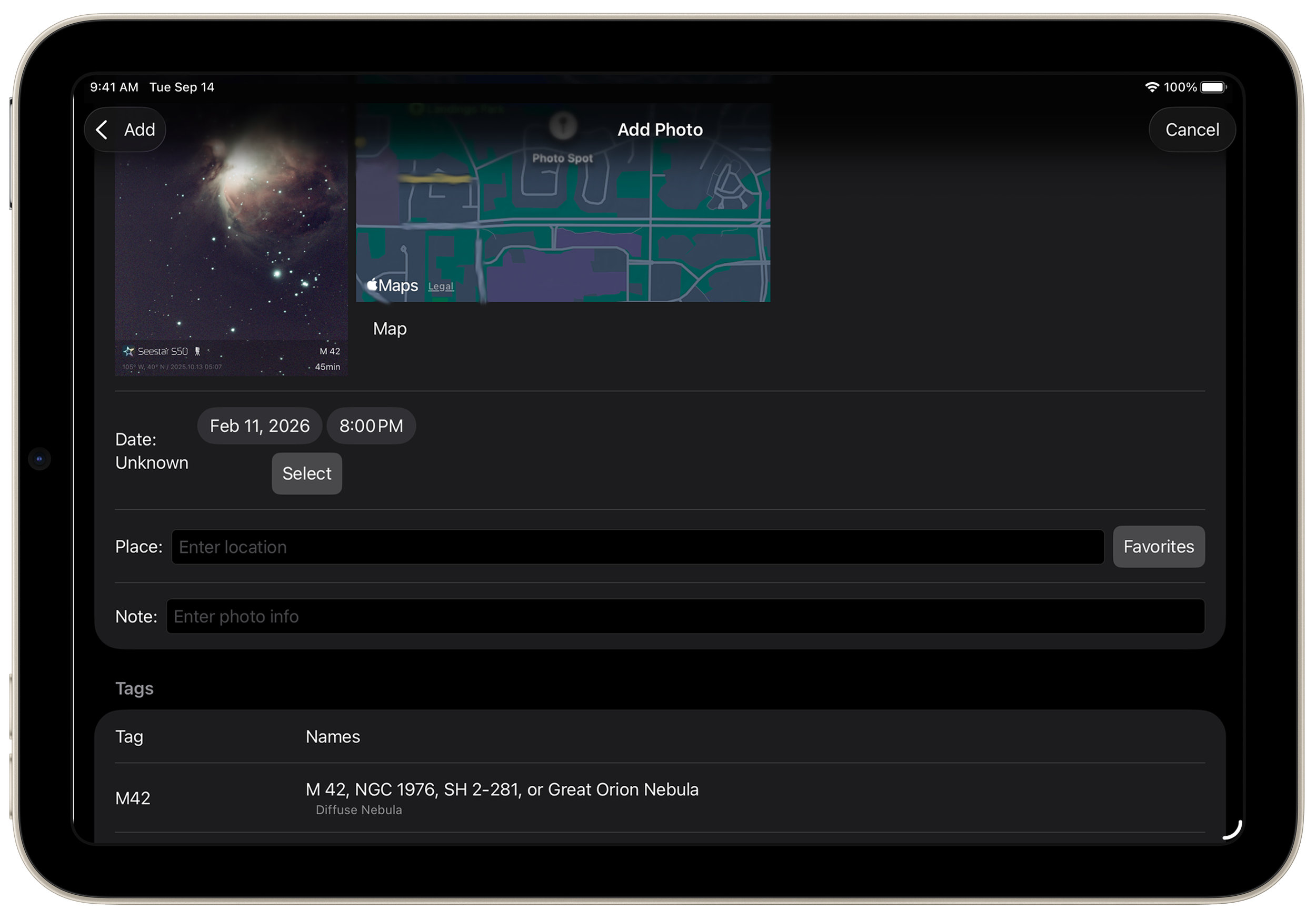Tap the Orion Nebula photo thumbnail

[231, 246]
